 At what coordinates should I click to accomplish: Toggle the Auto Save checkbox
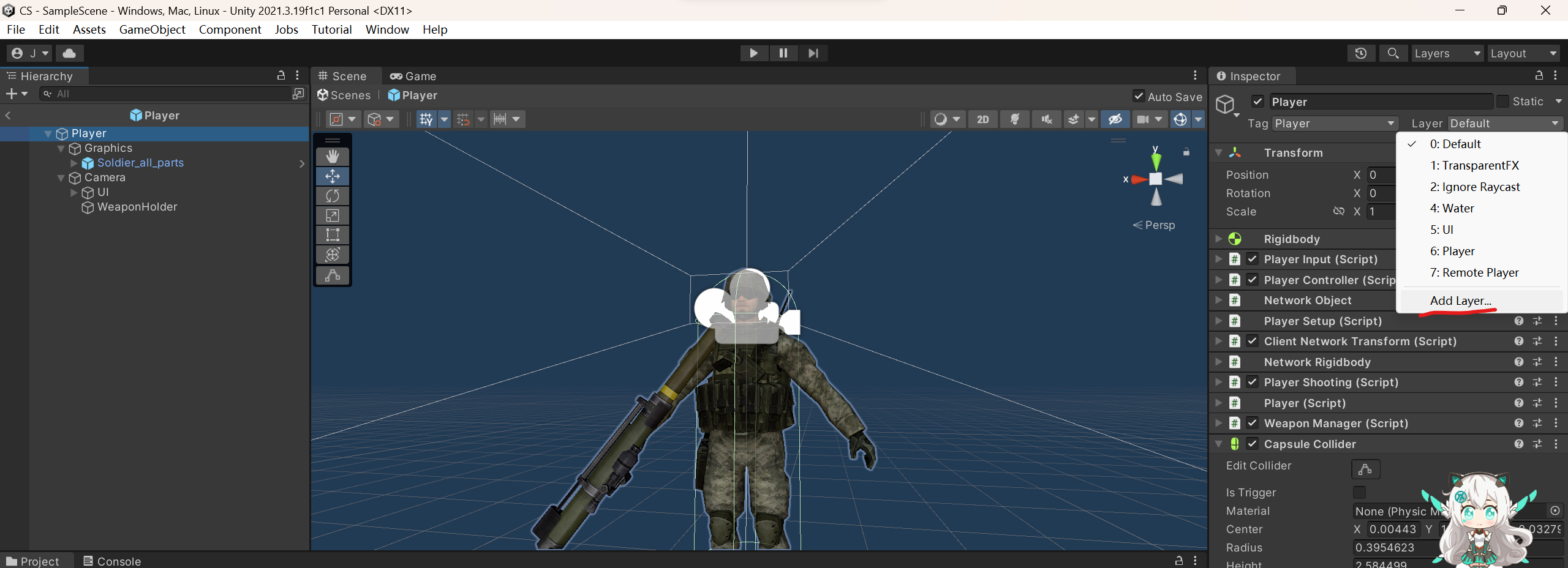tap(1139, 96)
